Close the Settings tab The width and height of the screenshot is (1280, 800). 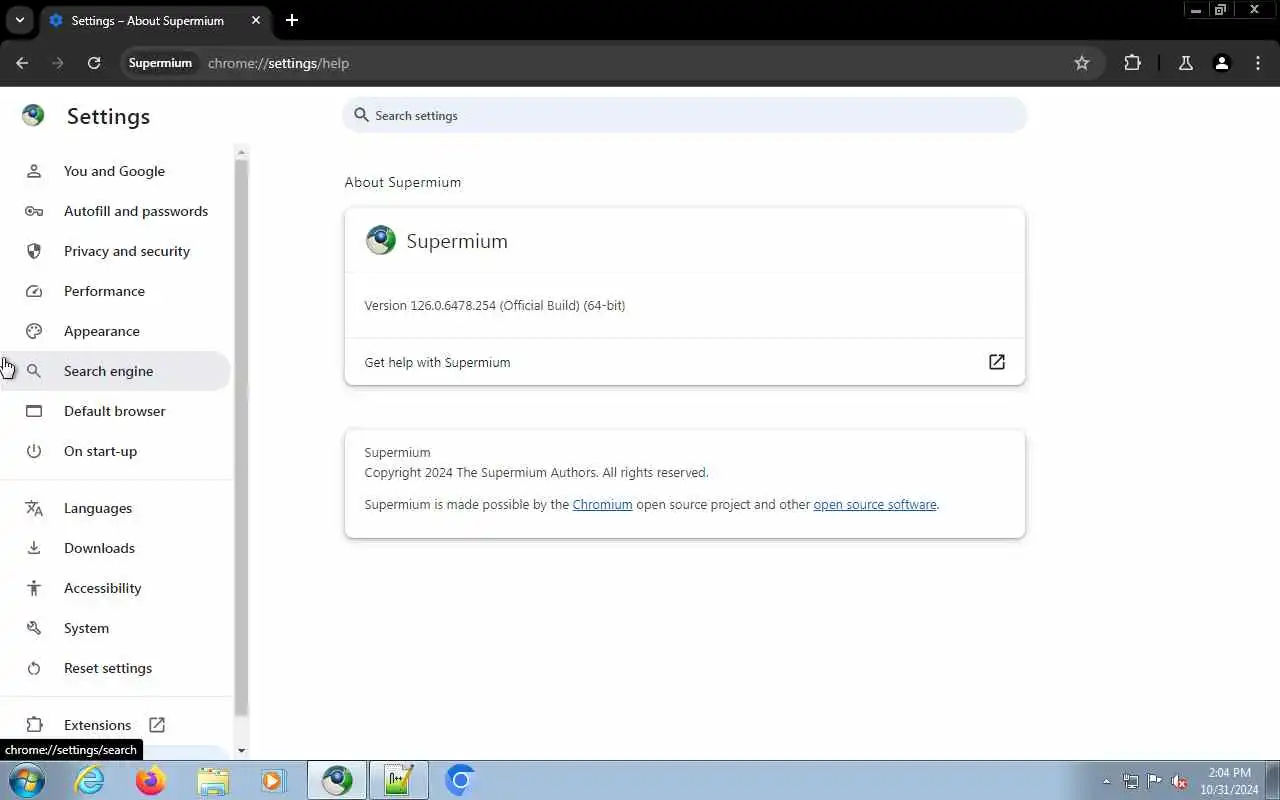click(x=256, y=20)
